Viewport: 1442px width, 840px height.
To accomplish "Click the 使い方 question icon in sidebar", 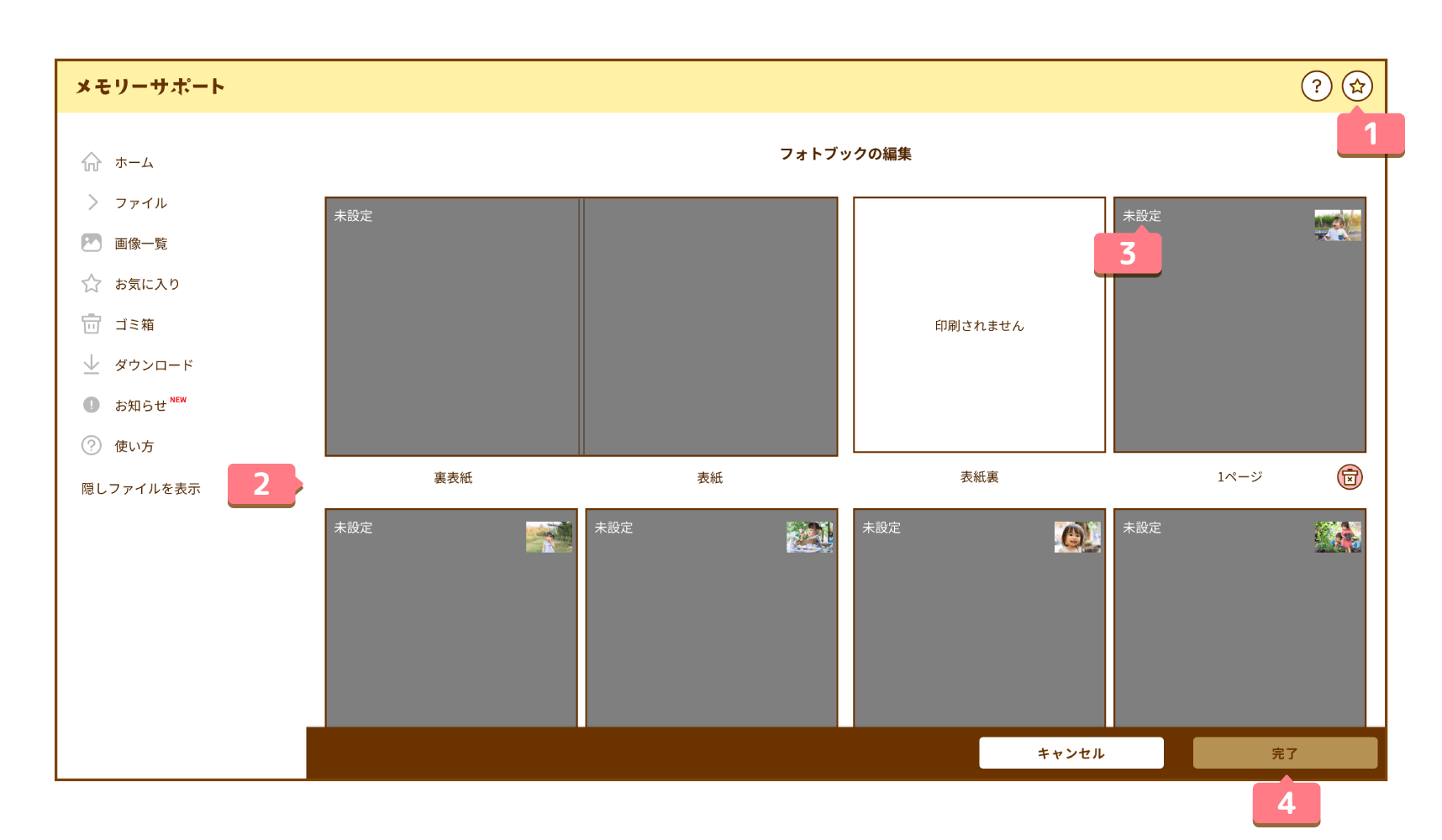I will coord(92,445).
